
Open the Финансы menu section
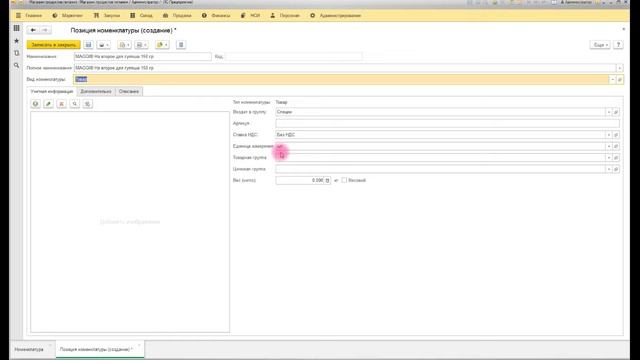(x=216, y=16)
